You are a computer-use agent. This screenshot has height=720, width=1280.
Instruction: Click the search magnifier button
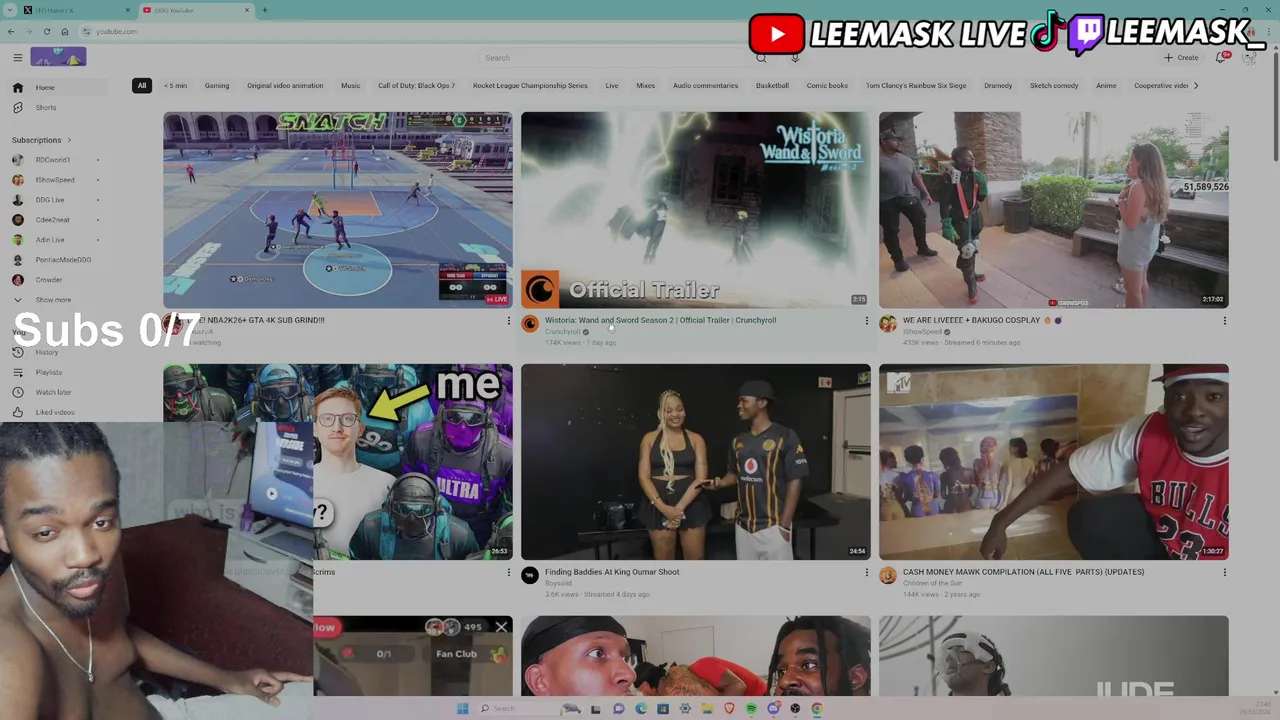(761, 58)
